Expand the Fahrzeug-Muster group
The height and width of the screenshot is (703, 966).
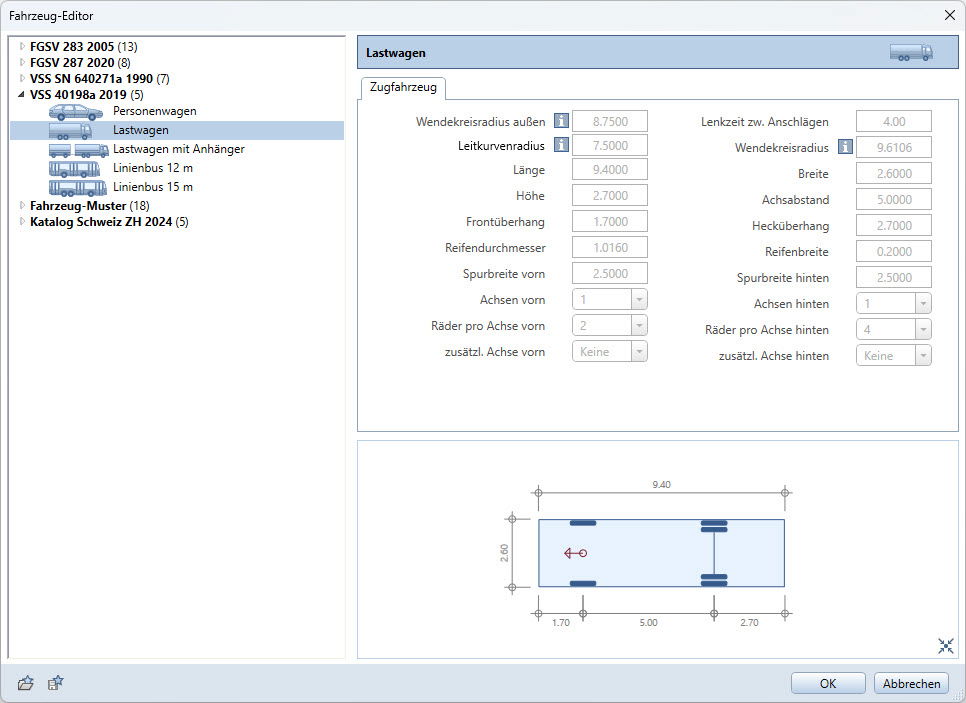[22, 205]
